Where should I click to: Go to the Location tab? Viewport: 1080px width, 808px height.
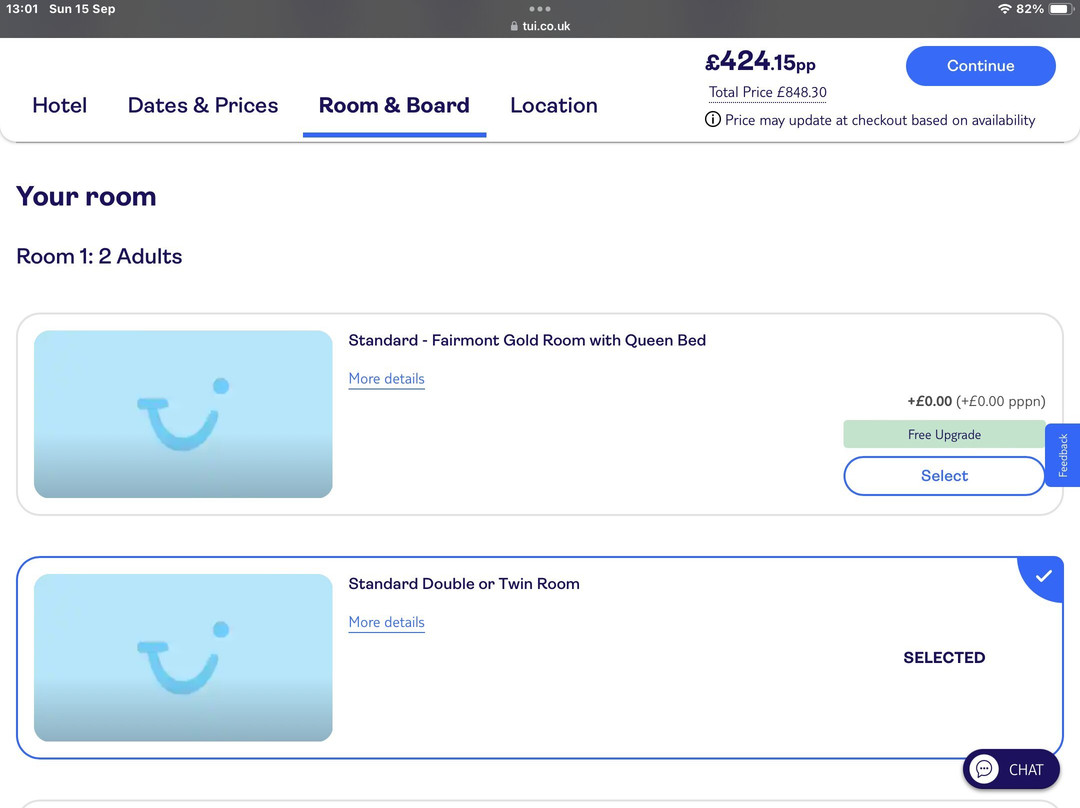(x=554, y=106)
